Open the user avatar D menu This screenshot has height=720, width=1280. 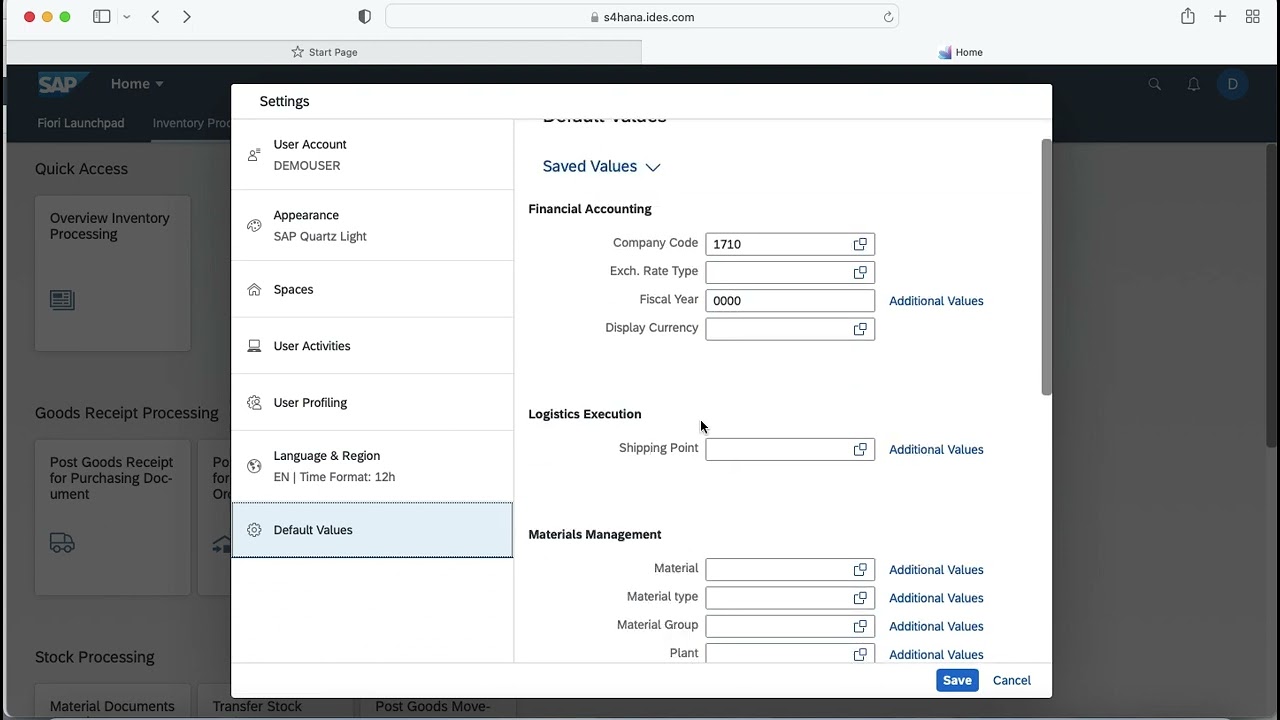[x=1232, y=84]
